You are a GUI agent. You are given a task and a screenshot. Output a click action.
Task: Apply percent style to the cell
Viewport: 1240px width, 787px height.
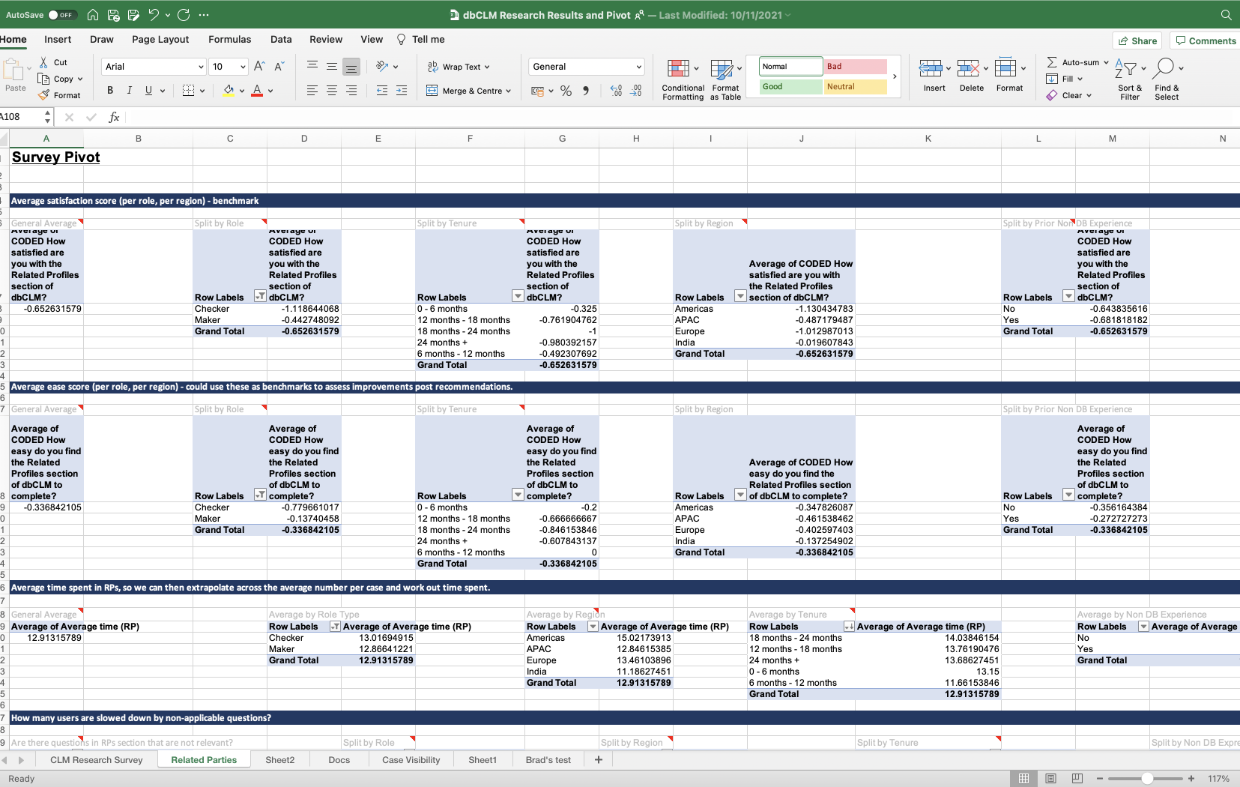[566, 91]
